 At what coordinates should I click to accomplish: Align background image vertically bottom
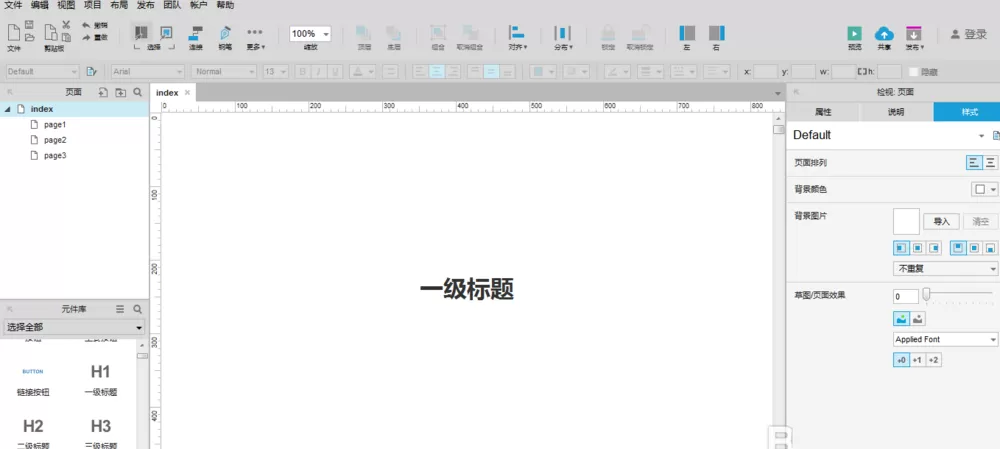tap(990, 247)
